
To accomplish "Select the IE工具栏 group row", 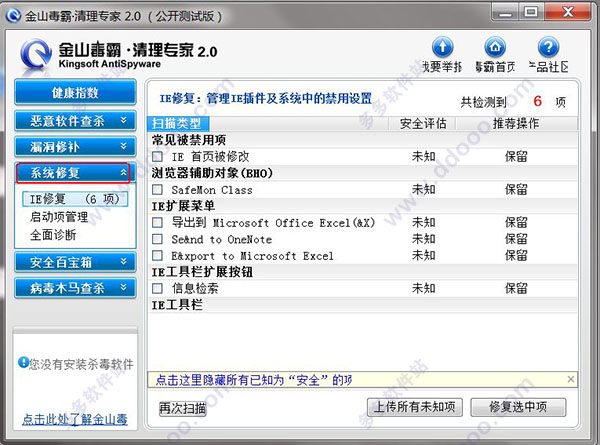I will point(362,305).
